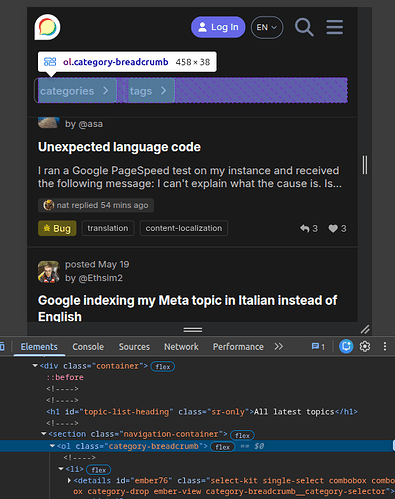395x499 pixels.
Task: Collapse the div class="container" node
Action: point(35,366)
